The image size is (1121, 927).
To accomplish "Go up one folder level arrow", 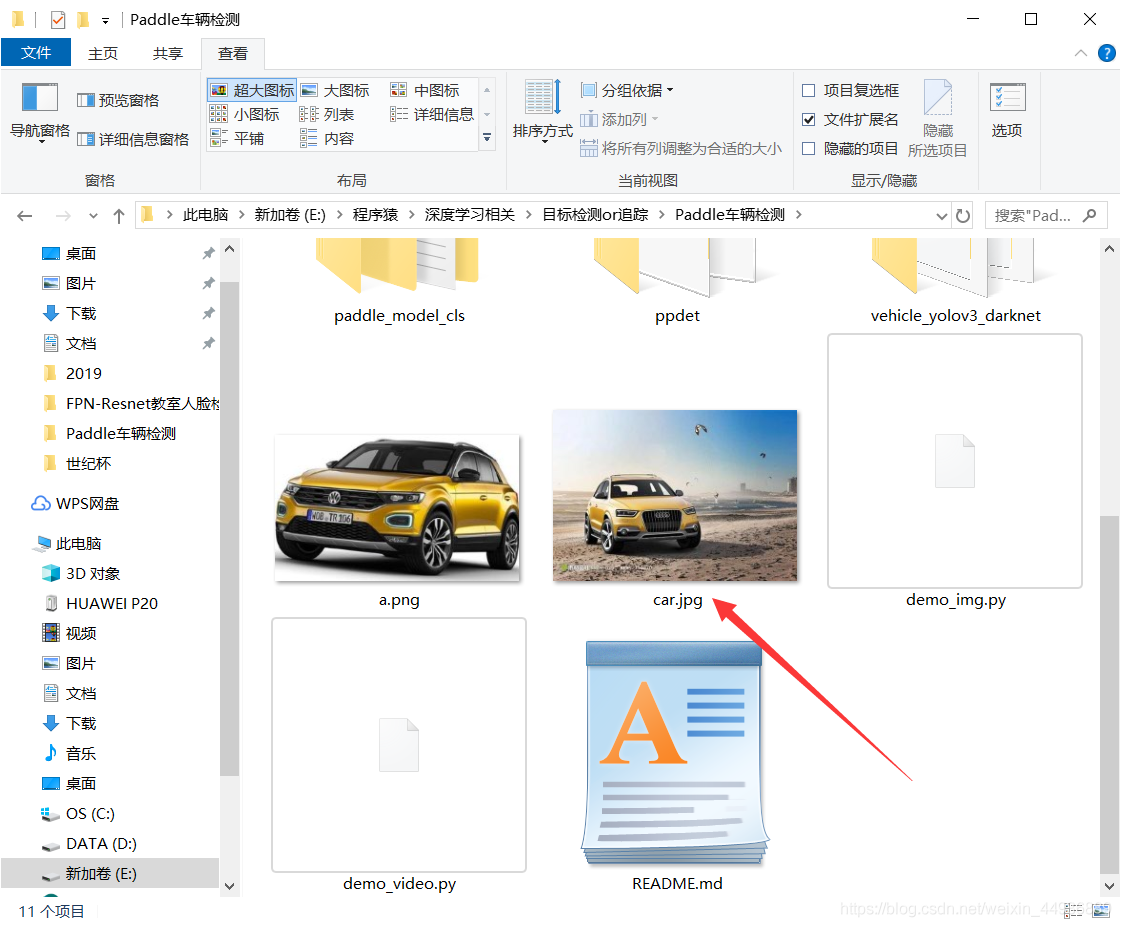I will pyautogui.click(x=119, y=215).
